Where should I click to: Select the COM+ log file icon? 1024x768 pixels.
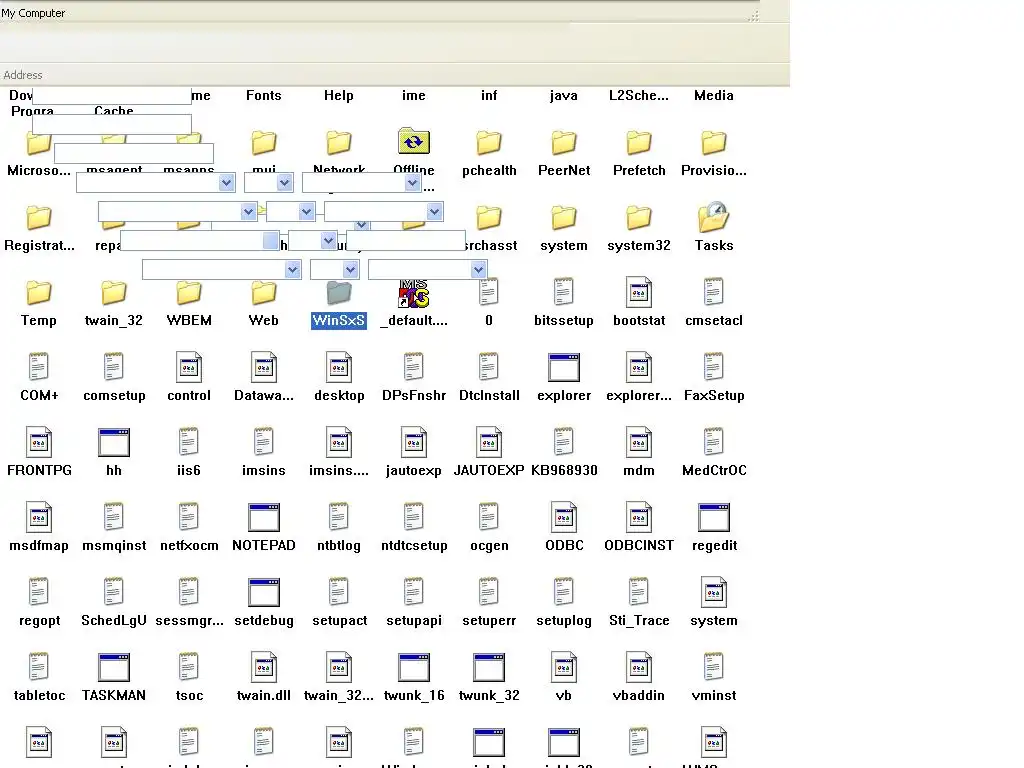coord(39,366)
